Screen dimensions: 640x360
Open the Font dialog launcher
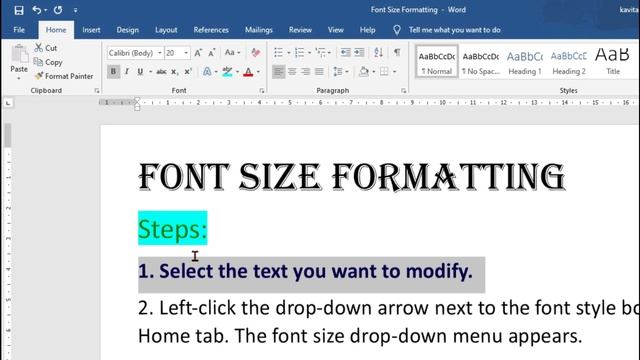point(262,91)
